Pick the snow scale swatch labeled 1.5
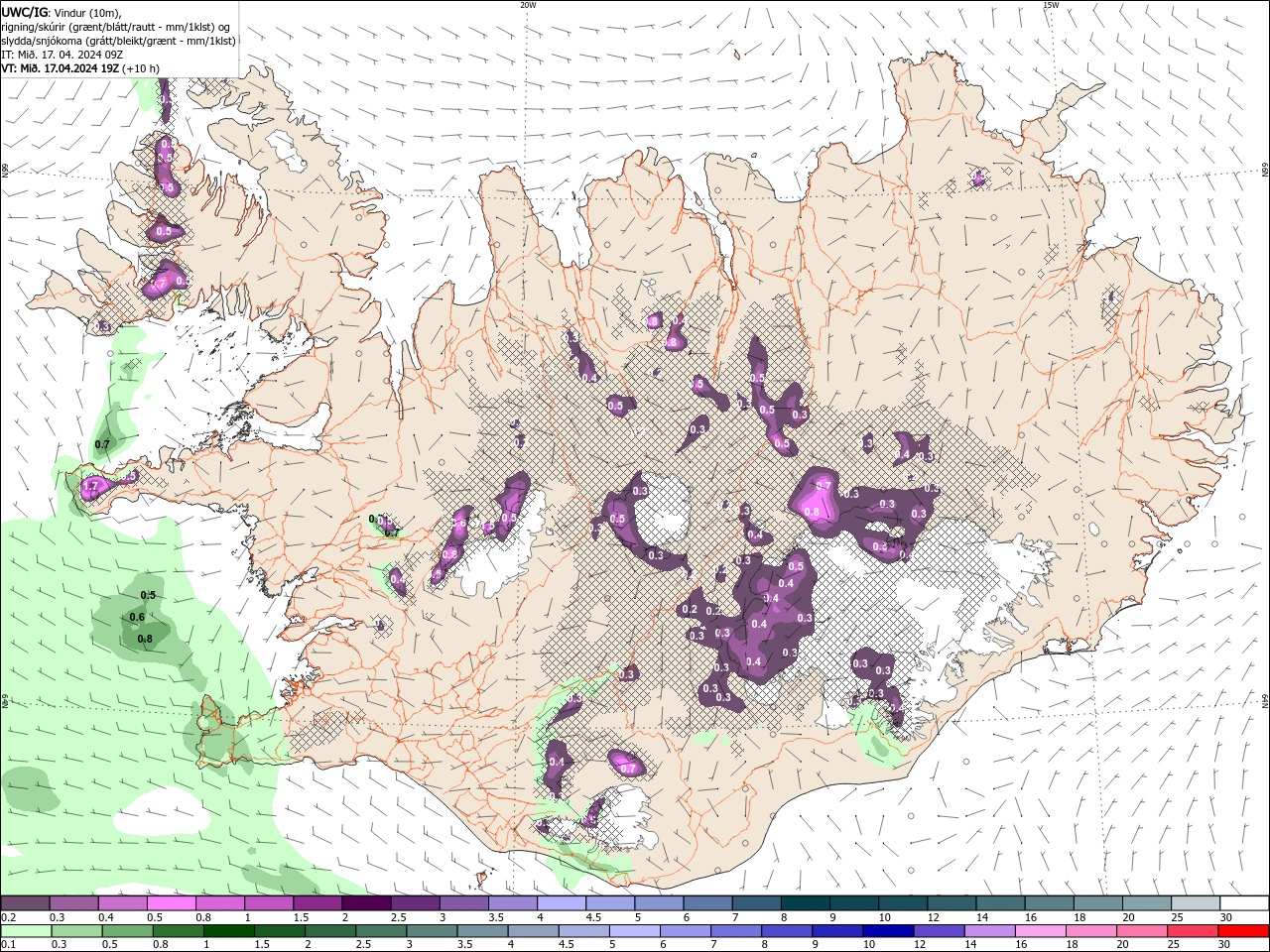 pos(317,903)
